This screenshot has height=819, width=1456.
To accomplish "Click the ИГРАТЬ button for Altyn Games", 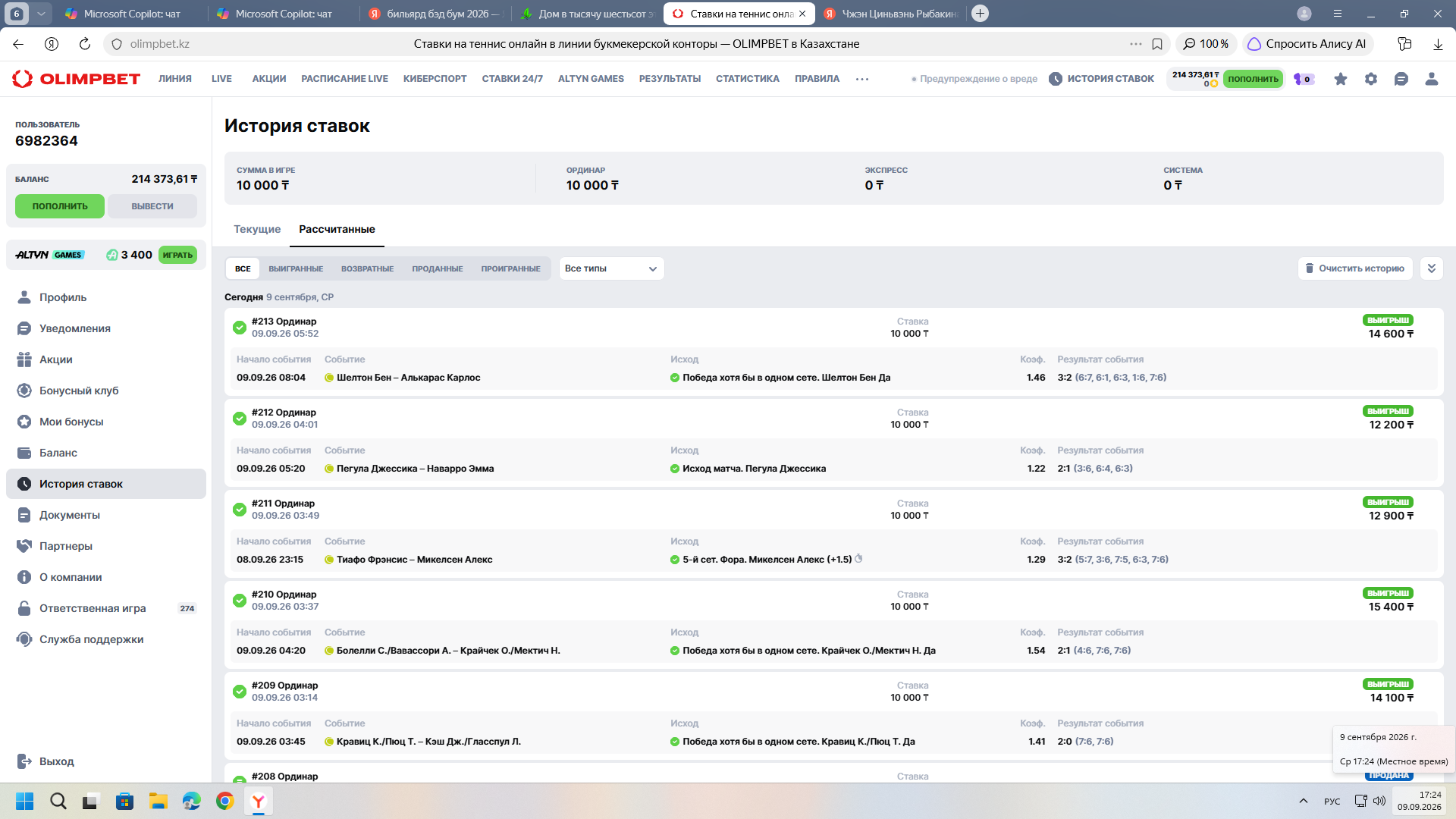I will point(177,255).
